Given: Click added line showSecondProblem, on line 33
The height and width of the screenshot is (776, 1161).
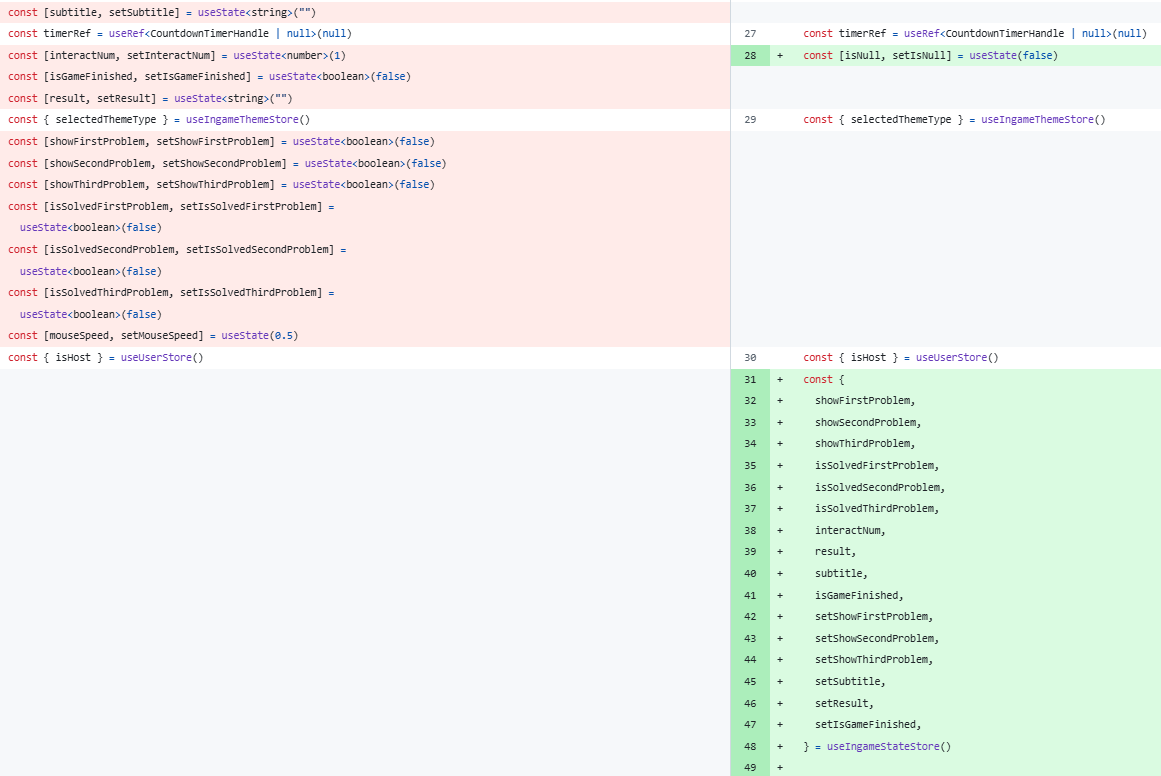Looking at the screenshot, I should (x=868, y=423).
